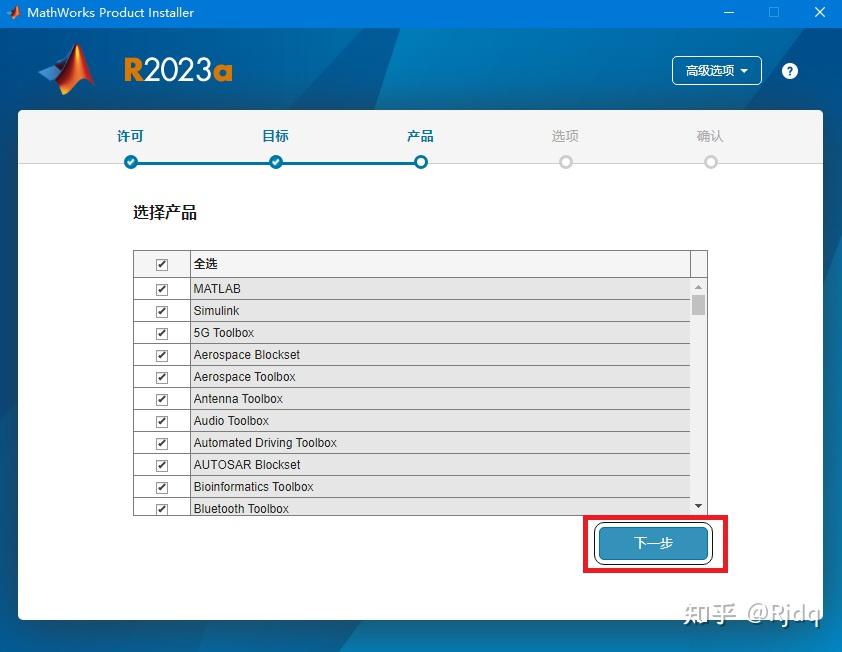Open the 高级选项 dropdown
Screen dimensions: 842x652
point(716,70)
